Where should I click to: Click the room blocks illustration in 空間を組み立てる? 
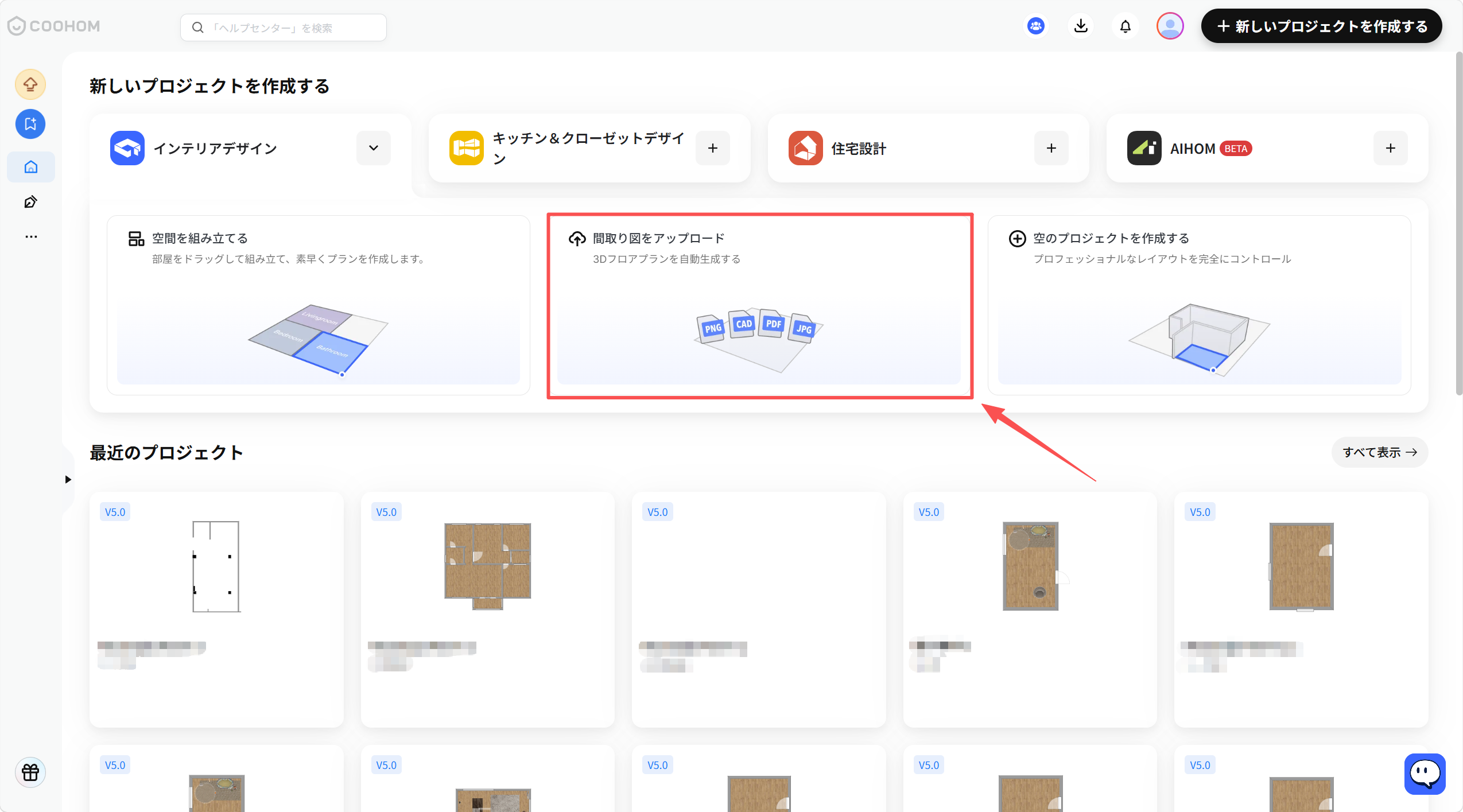pos(319,340)
